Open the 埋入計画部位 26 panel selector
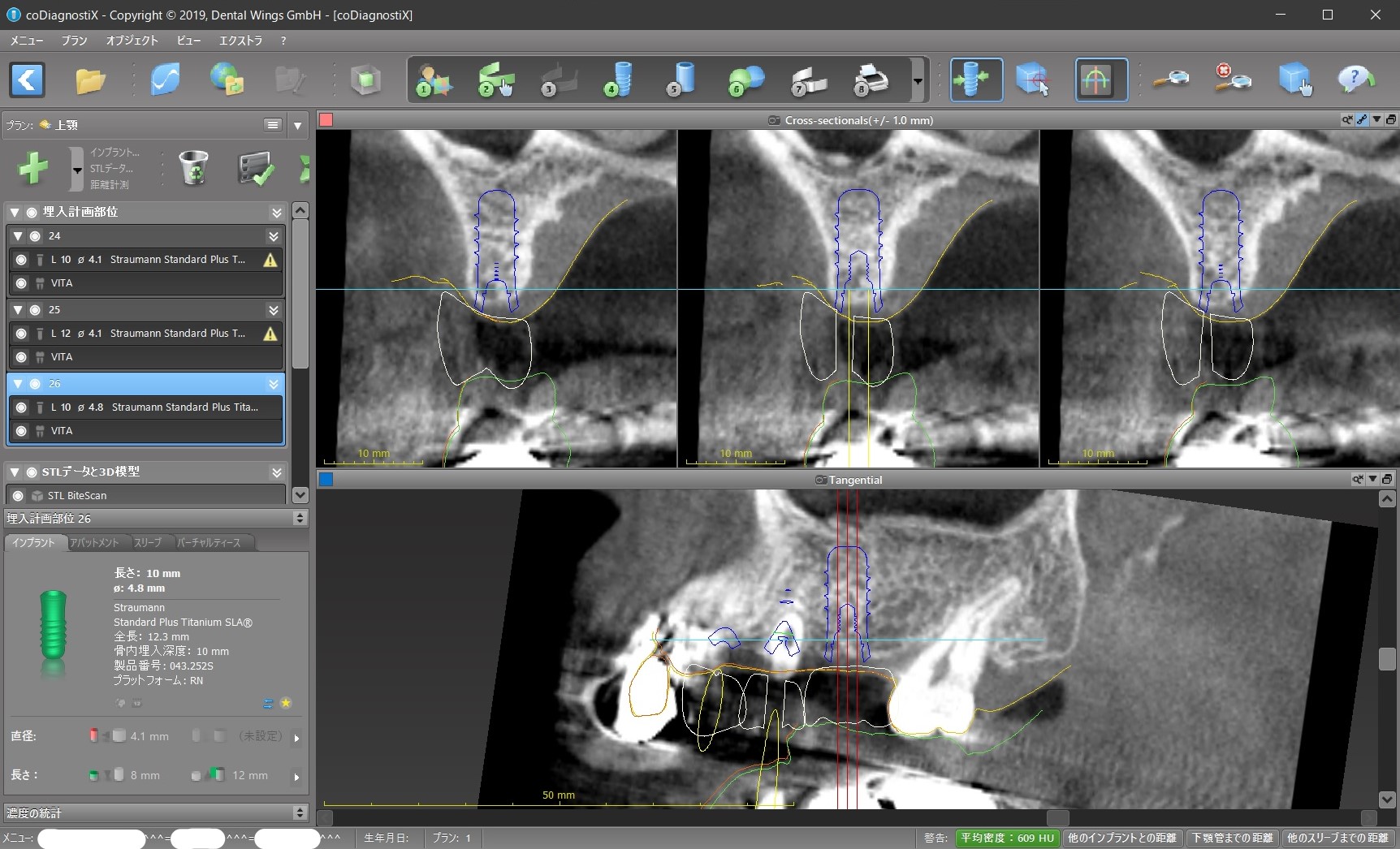 (300, 518)
